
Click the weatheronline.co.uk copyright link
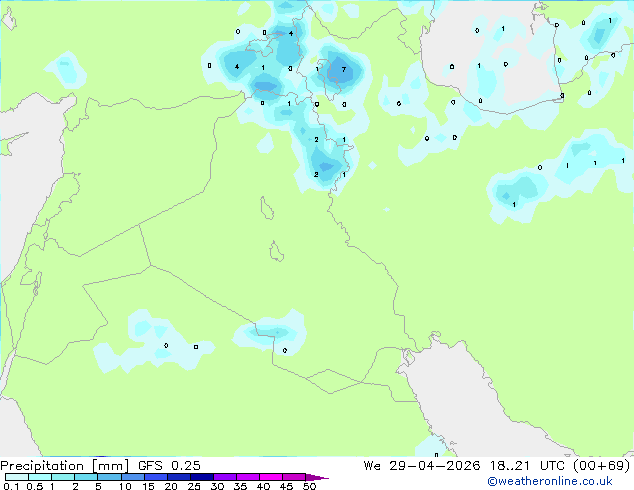tap(550, 481)
